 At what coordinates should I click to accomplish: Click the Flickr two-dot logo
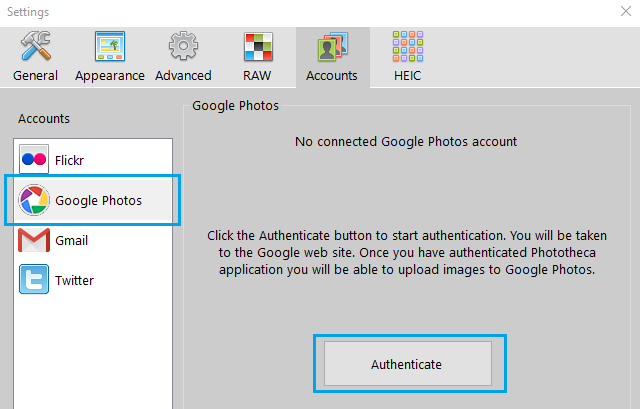pyautogui.click(x=34, y=159)
